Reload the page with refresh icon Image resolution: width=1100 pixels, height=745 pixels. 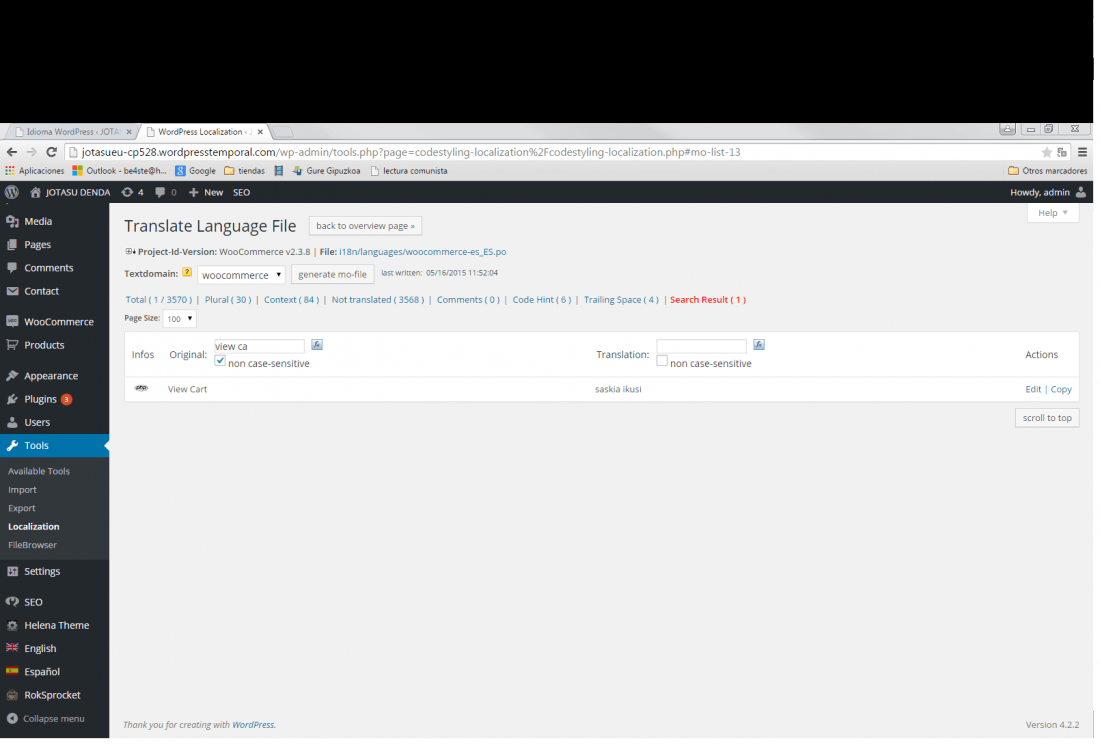click(x=51, y=152)
